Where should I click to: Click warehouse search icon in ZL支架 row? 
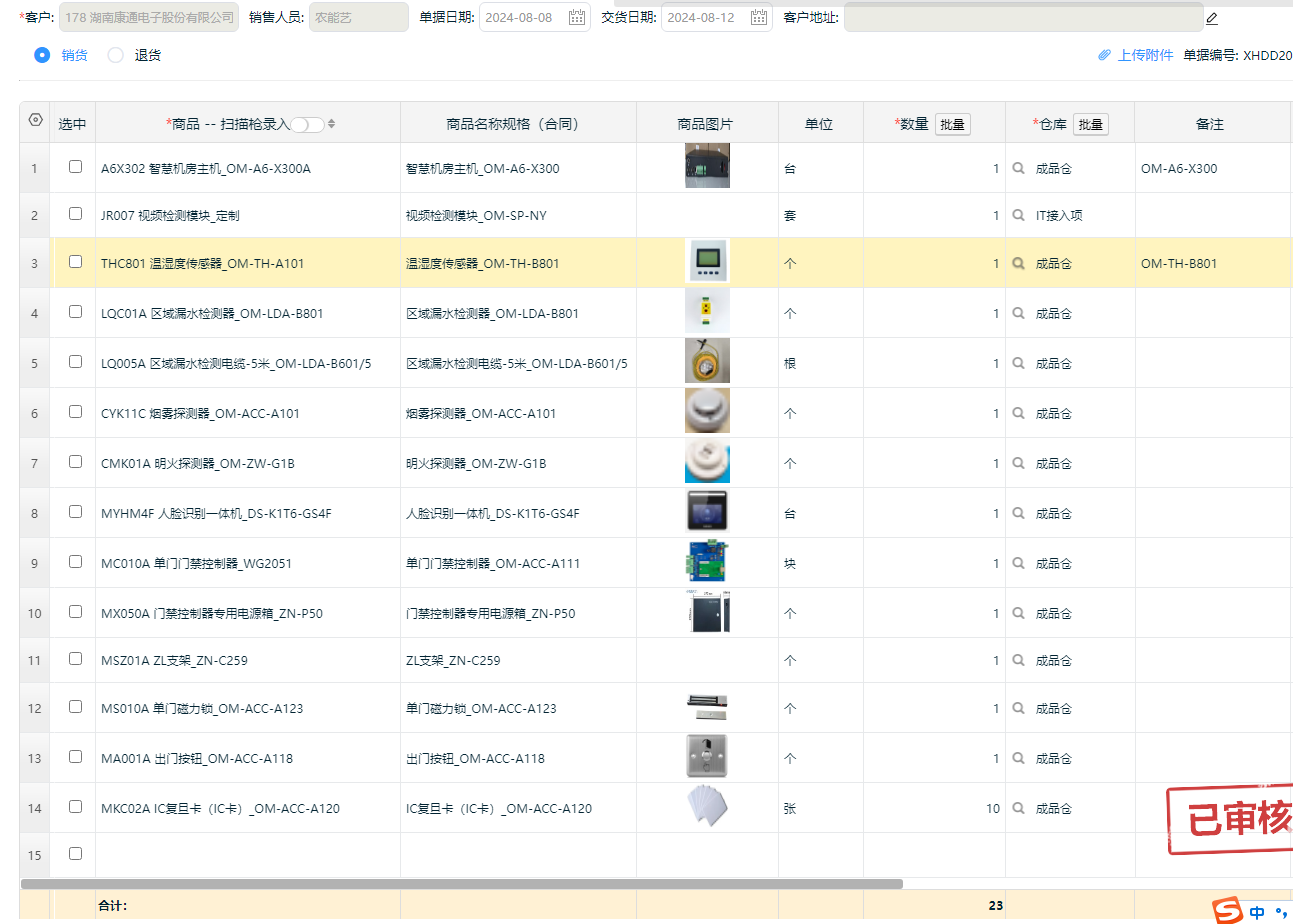coord(1019,660)
